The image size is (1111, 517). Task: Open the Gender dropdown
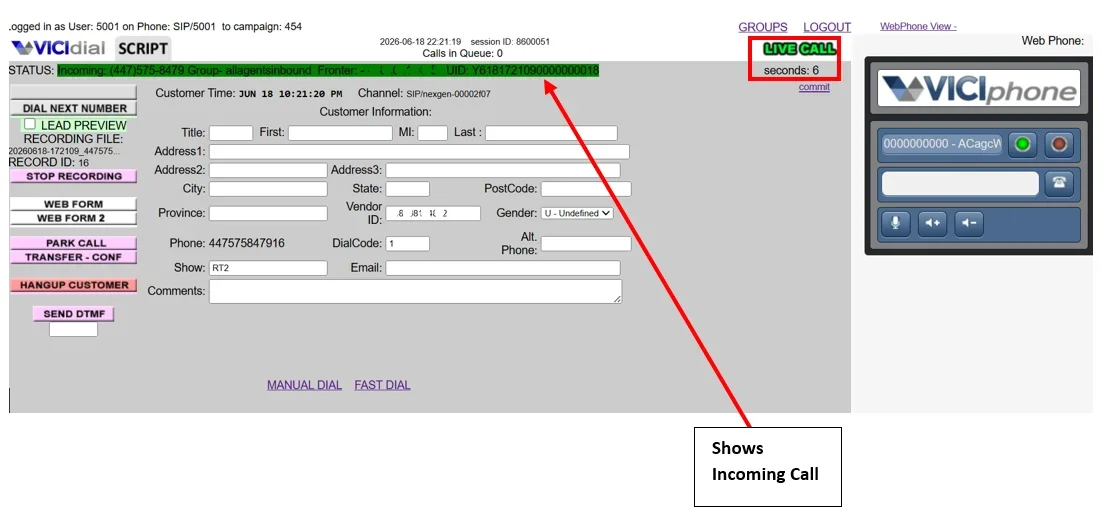point(577,212)
